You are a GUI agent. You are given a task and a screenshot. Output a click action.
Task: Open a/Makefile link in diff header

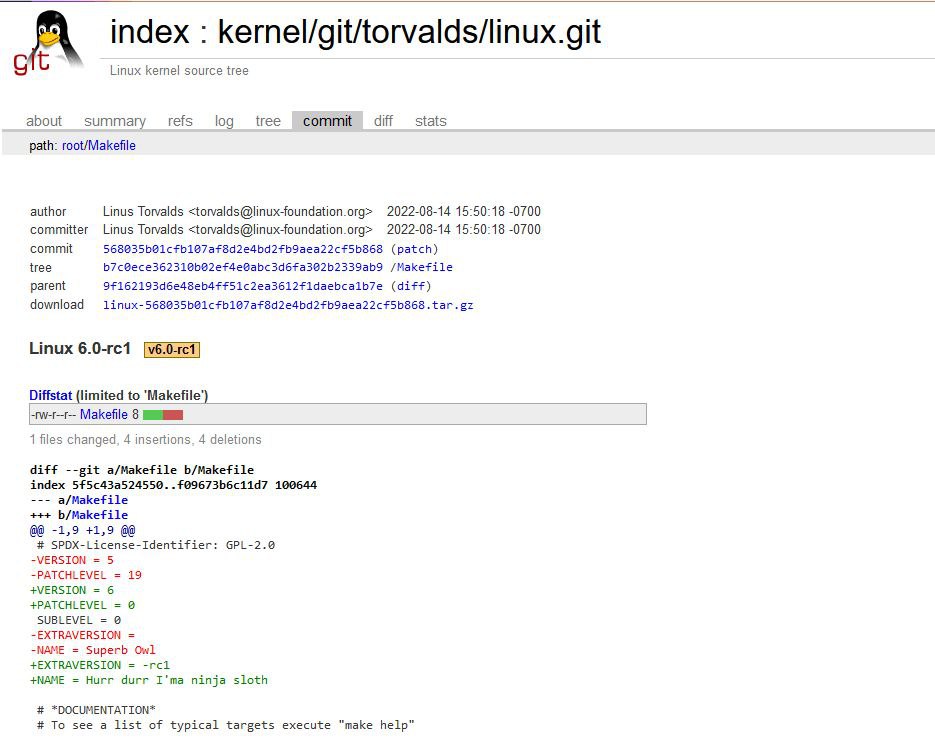click(100, 500)
